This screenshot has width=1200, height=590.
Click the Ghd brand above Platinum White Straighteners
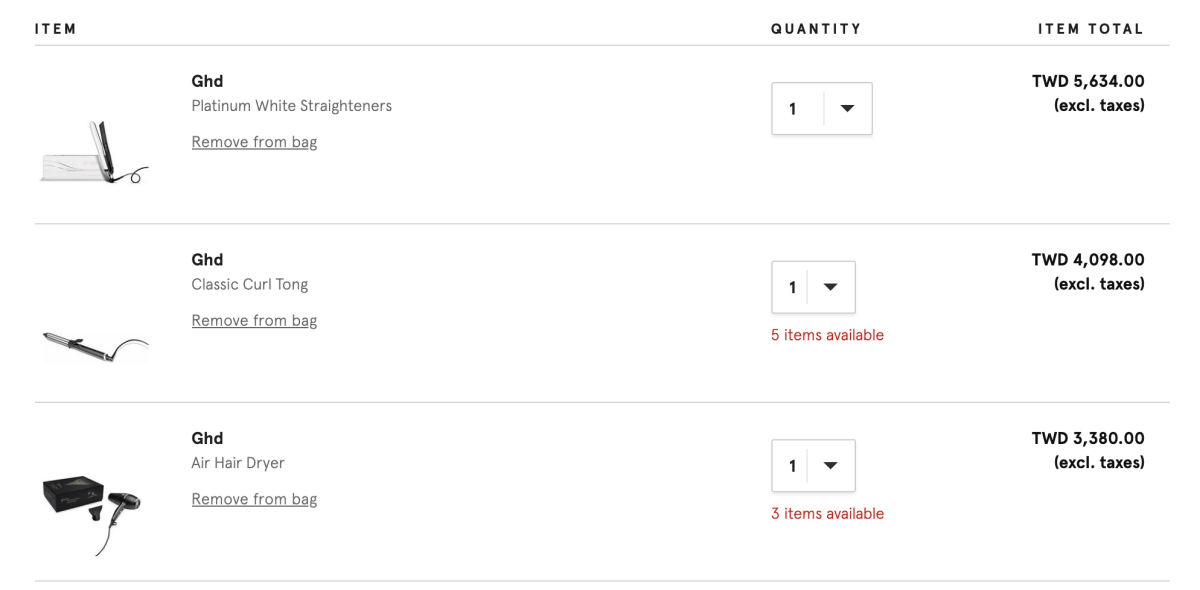[207, 81]
